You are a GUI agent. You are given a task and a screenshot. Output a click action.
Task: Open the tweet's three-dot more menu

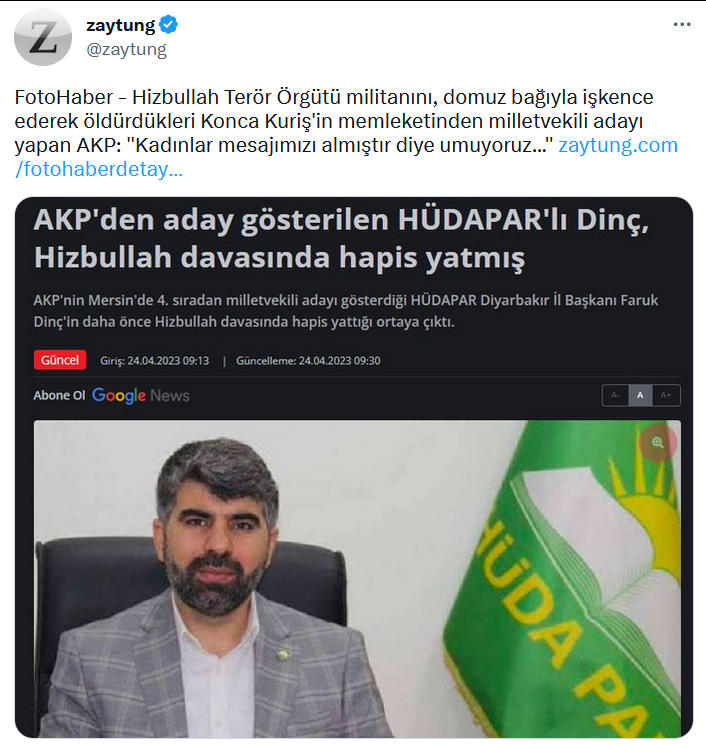[682, 25]
